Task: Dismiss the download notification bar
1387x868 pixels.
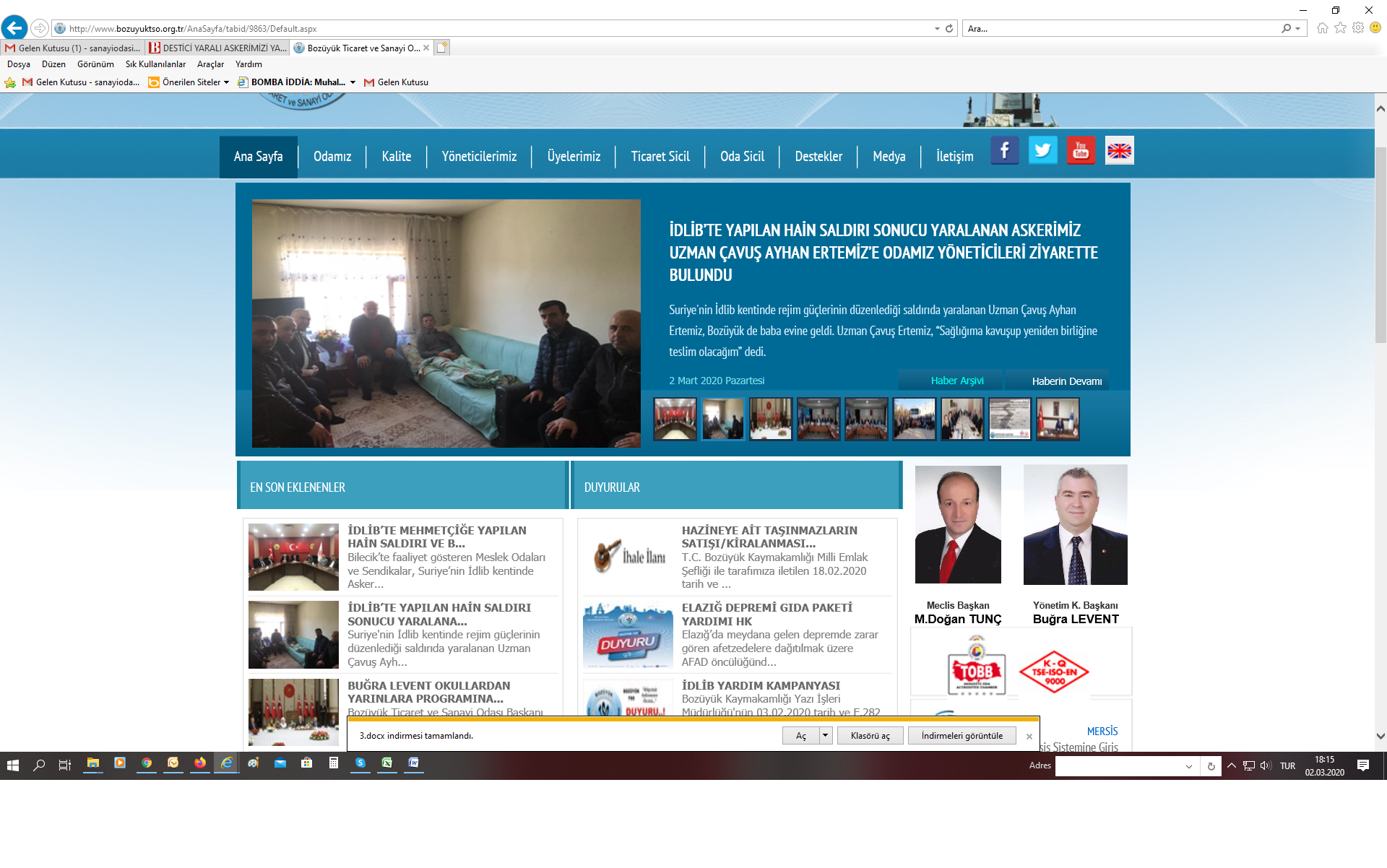Action: tap(1029, 737)
